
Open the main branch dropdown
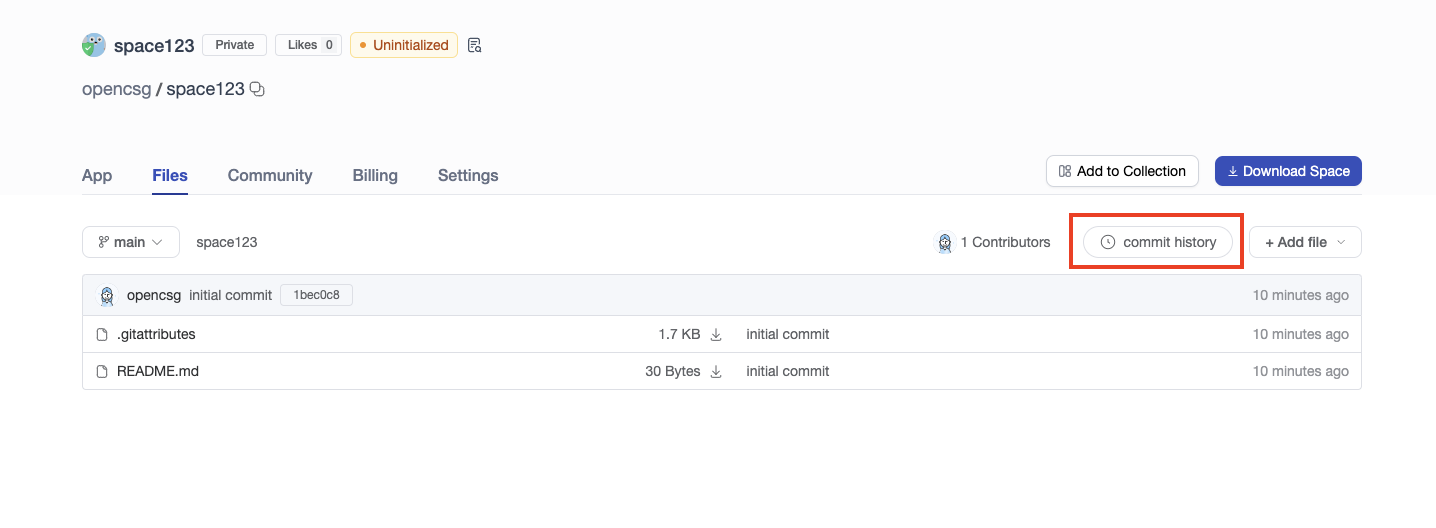[131, 242]
